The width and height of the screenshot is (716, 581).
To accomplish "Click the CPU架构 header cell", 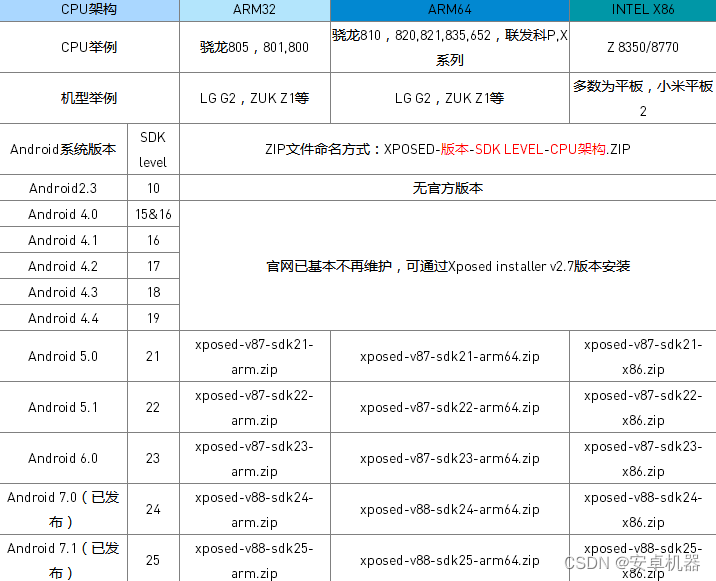I will point(89,10).
